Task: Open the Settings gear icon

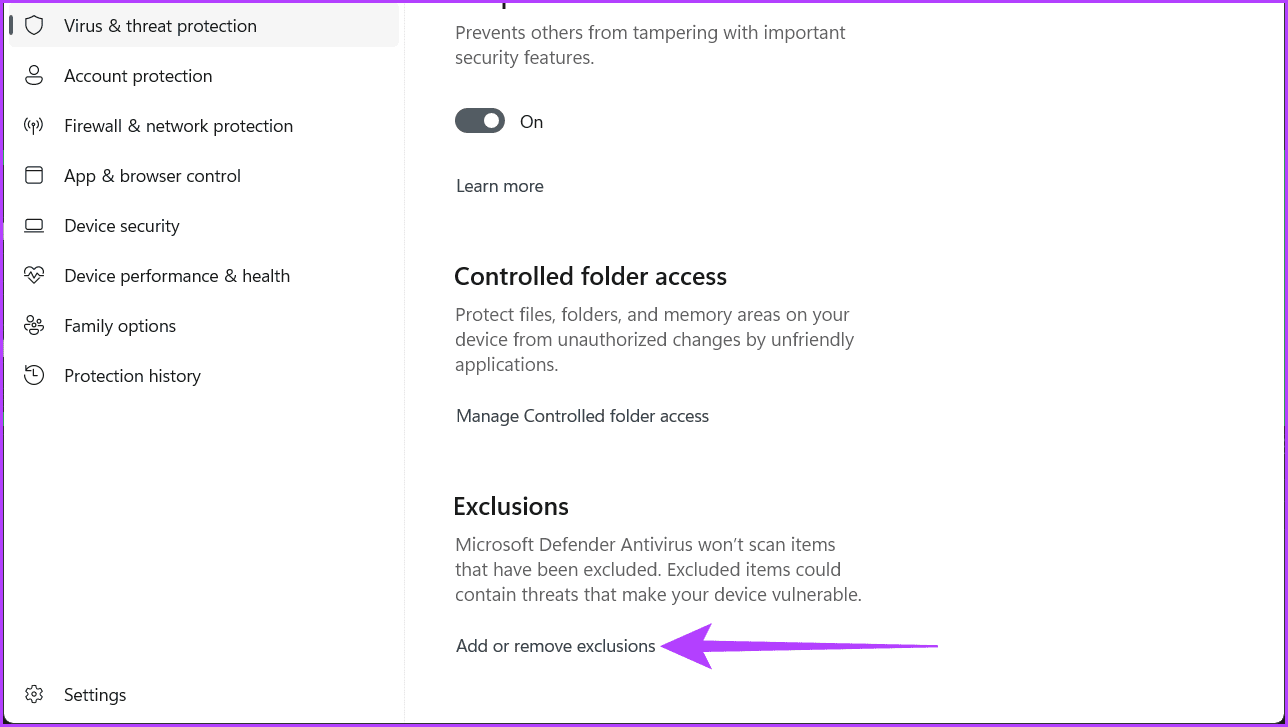Action: point(34,694)
